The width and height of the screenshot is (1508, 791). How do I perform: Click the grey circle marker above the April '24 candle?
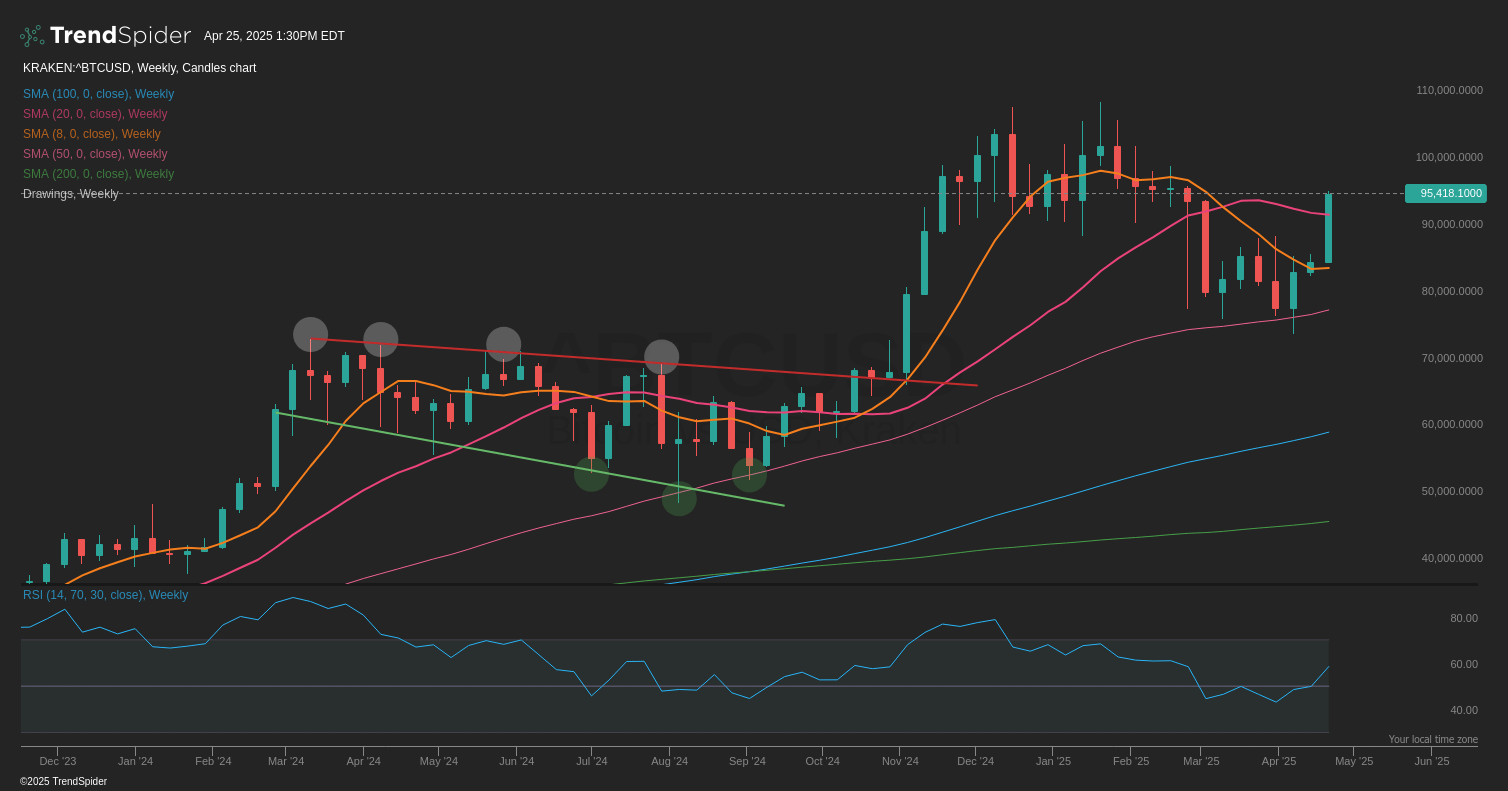coord(380,339)
